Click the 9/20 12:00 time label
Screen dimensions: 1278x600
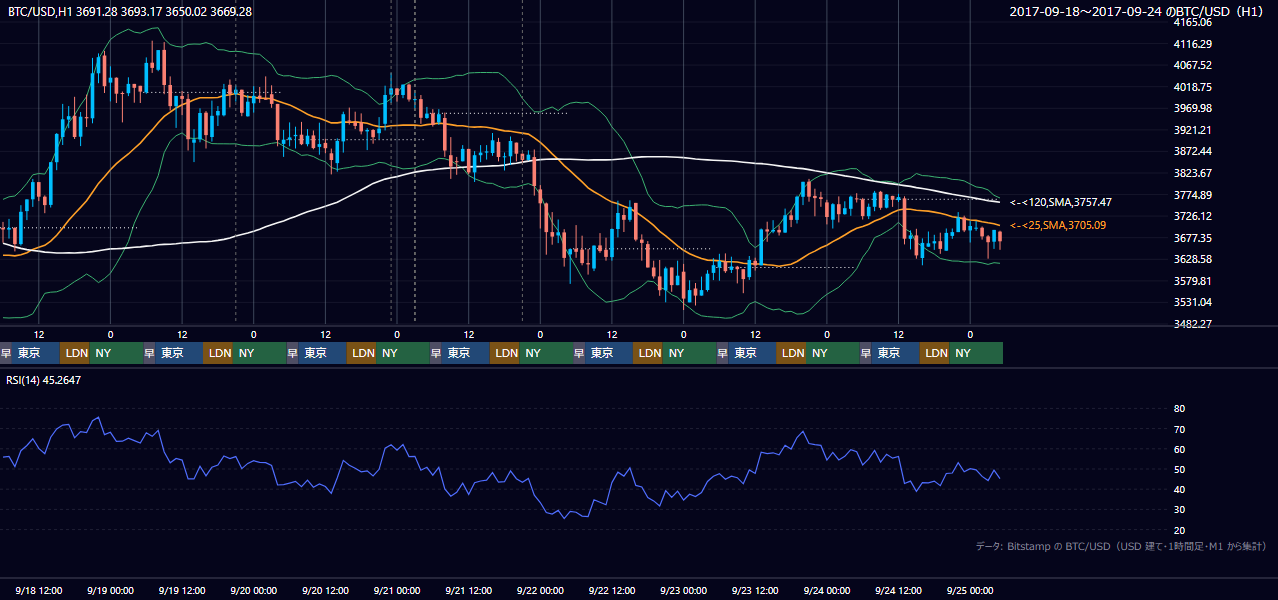(x=326, y=590)
